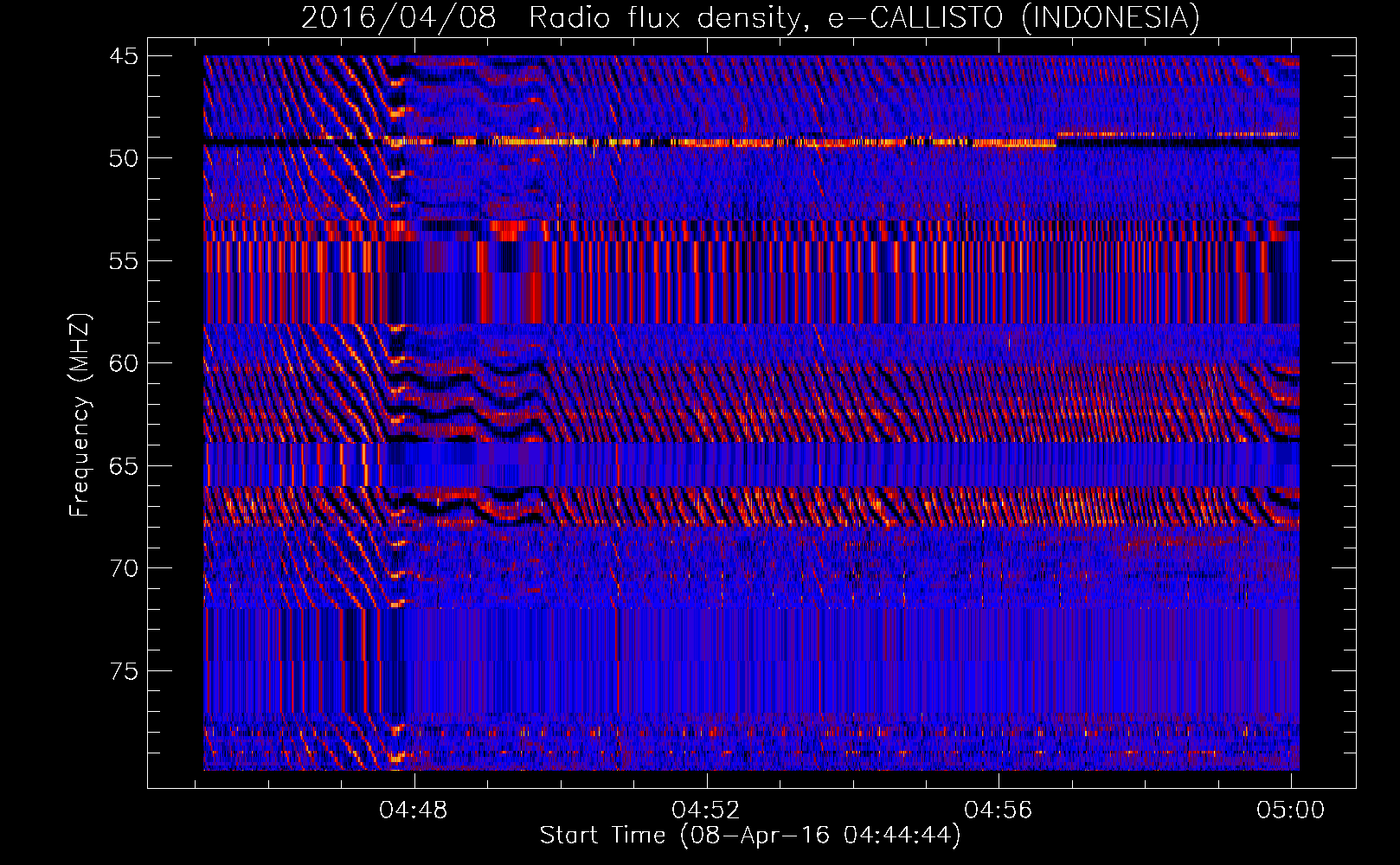Select the 55 MHz frequency label

coord(123,261)
